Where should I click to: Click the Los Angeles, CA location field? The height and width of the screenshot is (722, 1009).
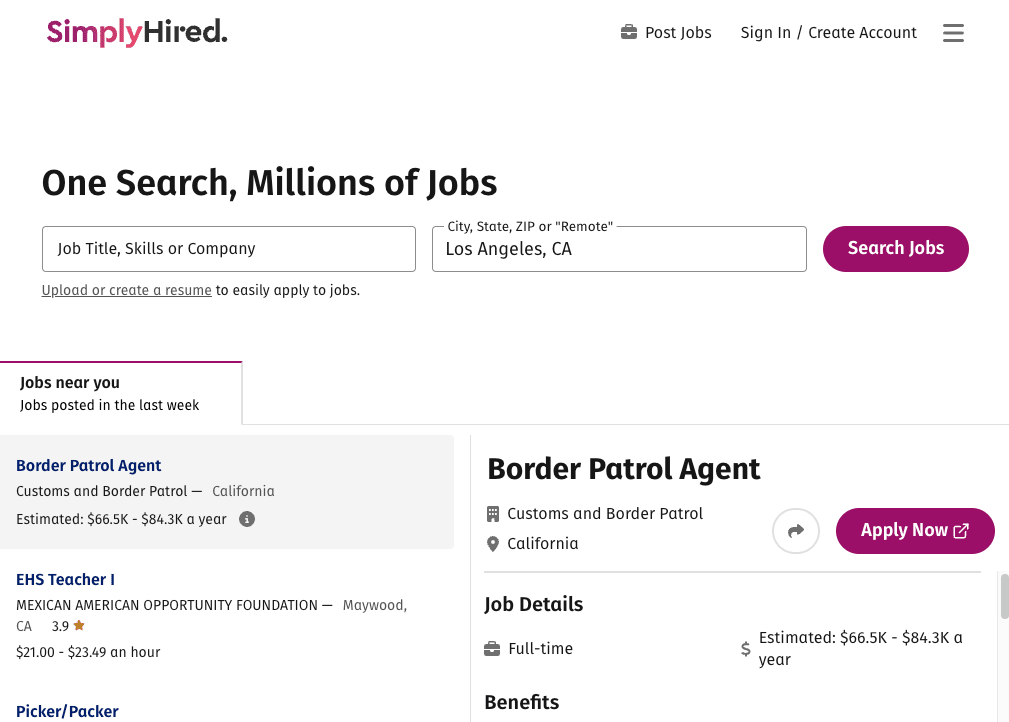[618, 249]
